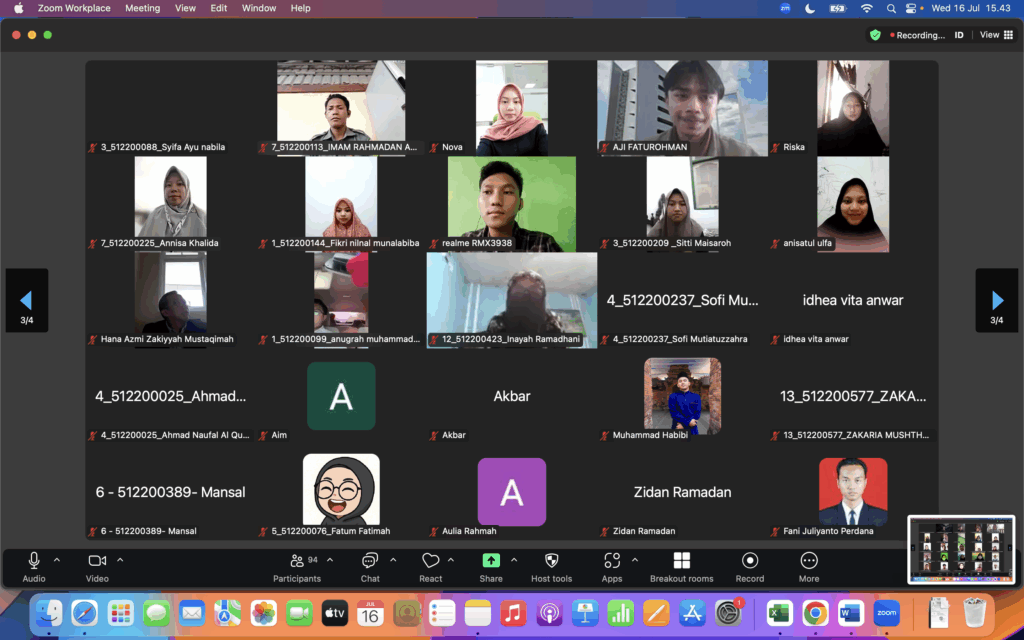
Task: Open the View layout button
Action: 996,35
